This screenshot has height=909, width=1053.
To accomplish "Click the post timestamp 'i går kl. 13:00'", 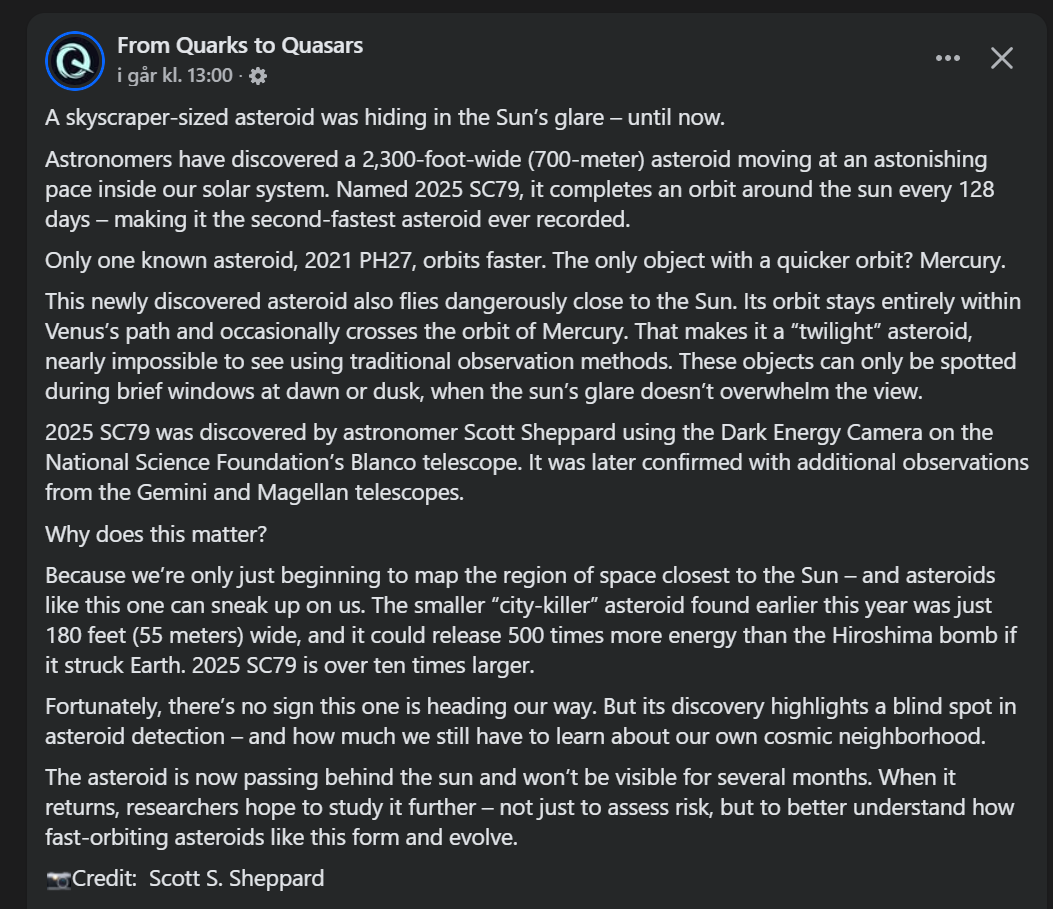I will [x=175, y=75].
